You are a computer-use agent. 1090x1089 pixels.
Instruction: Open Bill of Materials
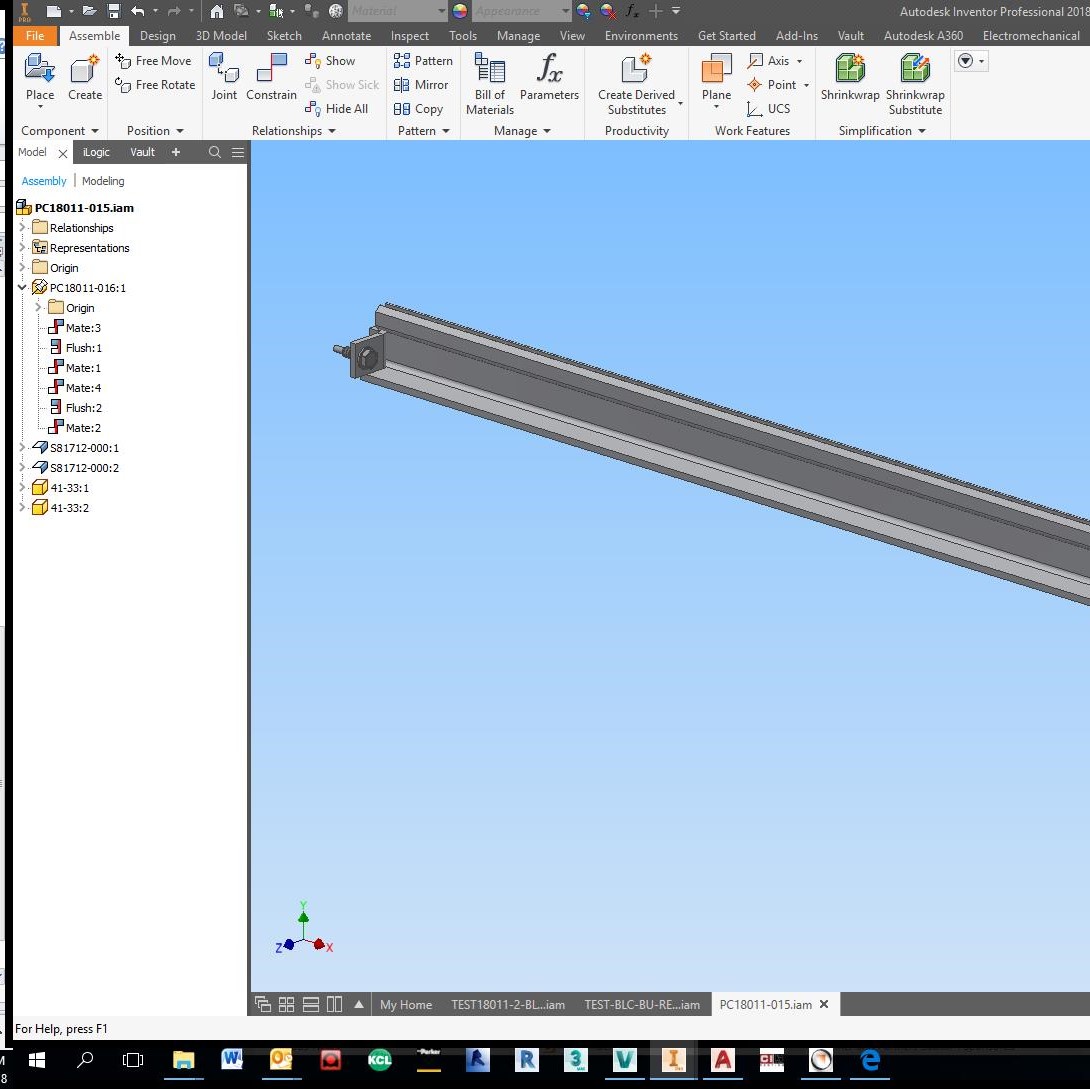click(x=489, y=83)
